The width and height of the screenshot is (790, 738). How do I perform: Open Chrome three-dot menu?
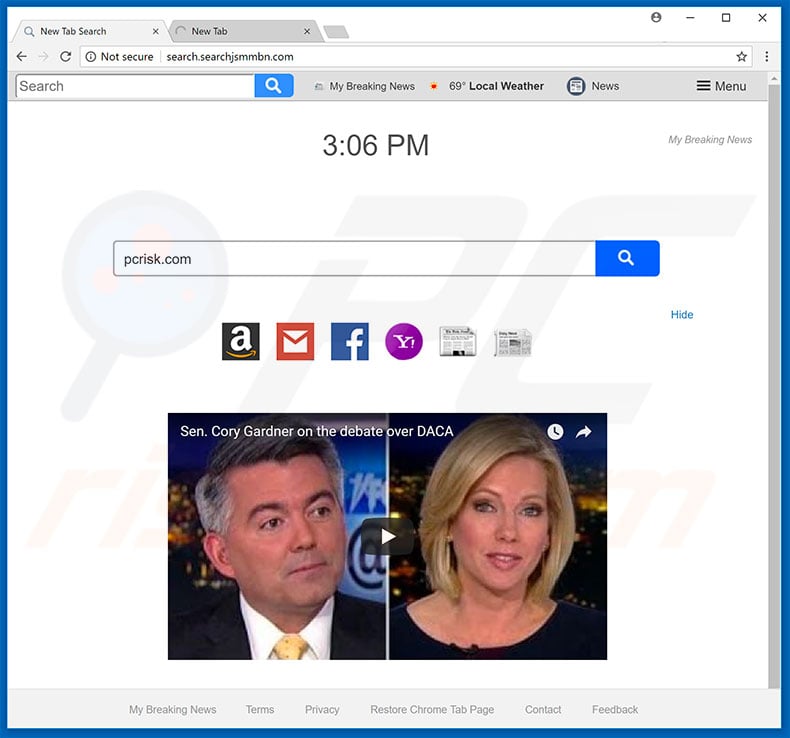[767, 56]
